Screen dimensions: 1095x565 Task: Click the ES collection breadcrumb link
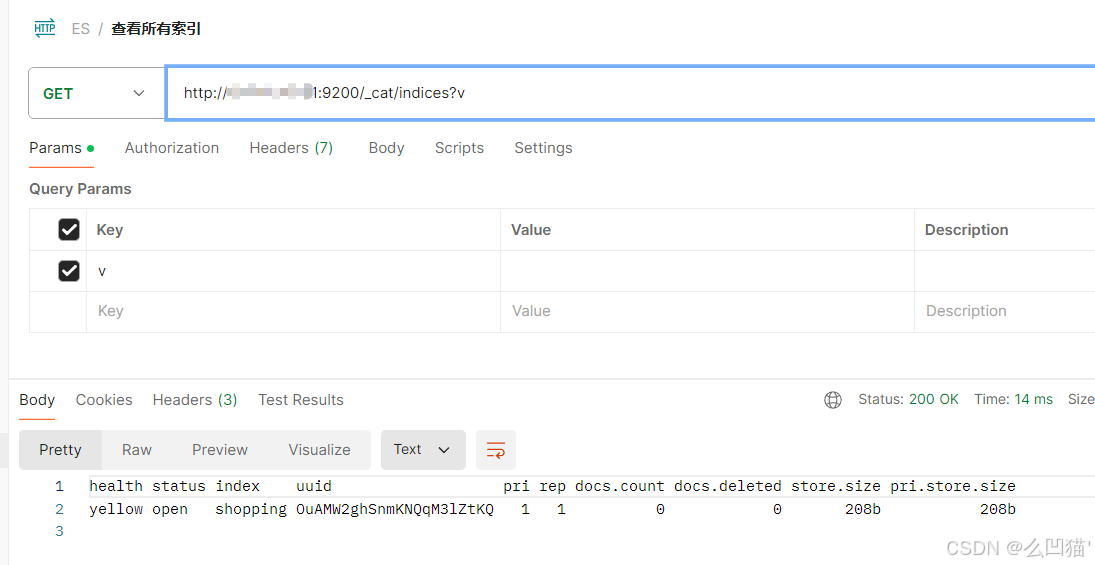click(81, 29)
